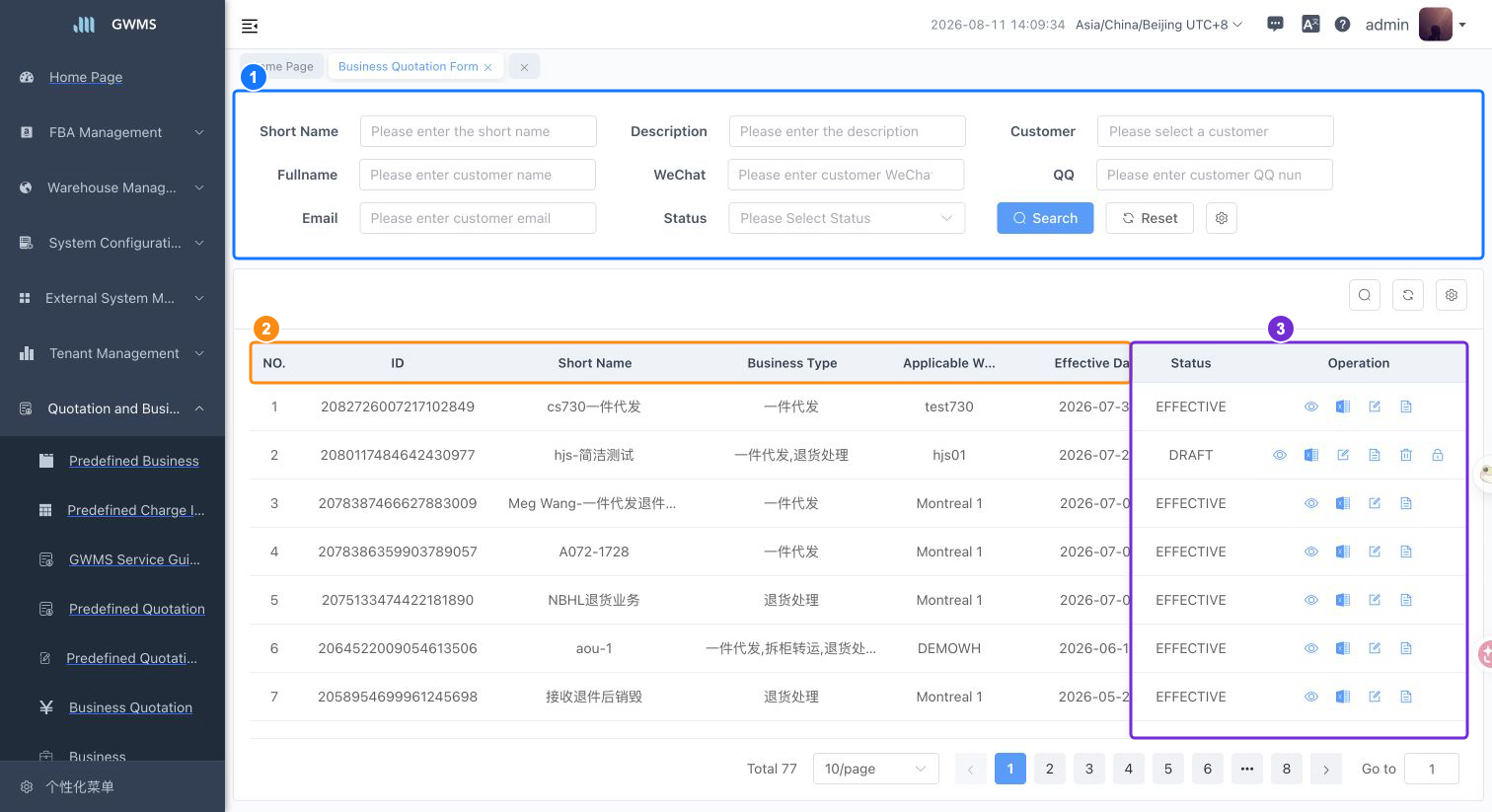
Task: Edit the DRAFT row quotation
Action: click(x=1343, y=455)
